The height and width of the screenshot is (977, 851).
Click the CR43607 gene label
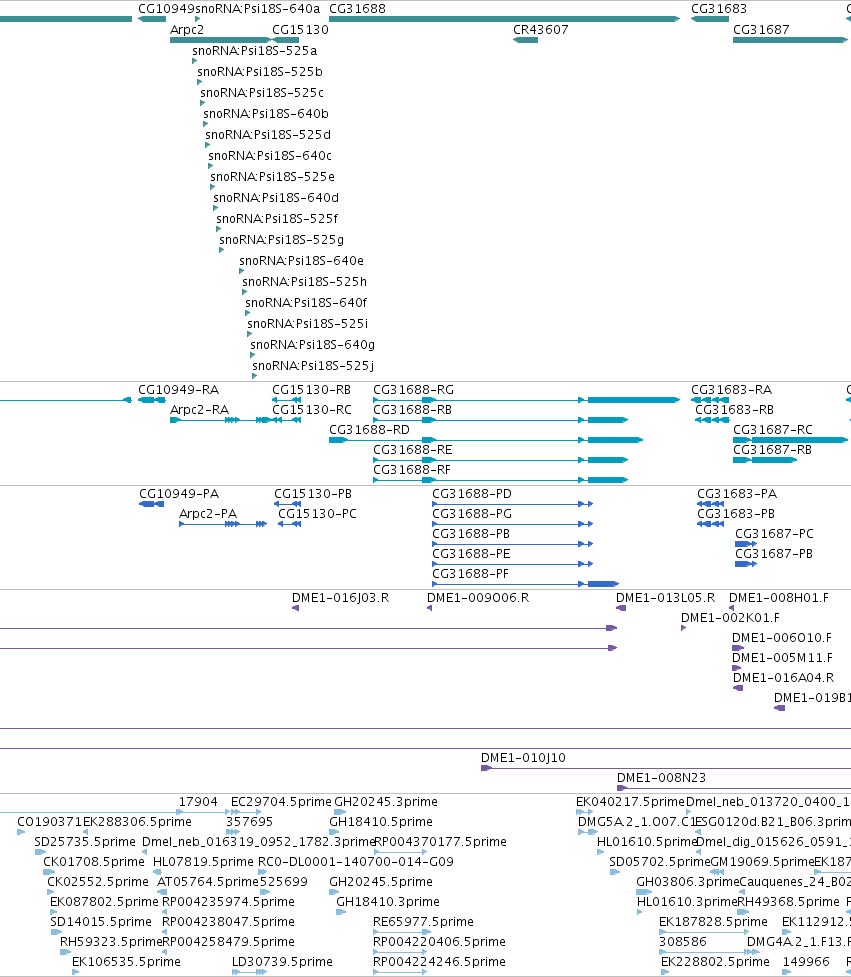[541, 29]
